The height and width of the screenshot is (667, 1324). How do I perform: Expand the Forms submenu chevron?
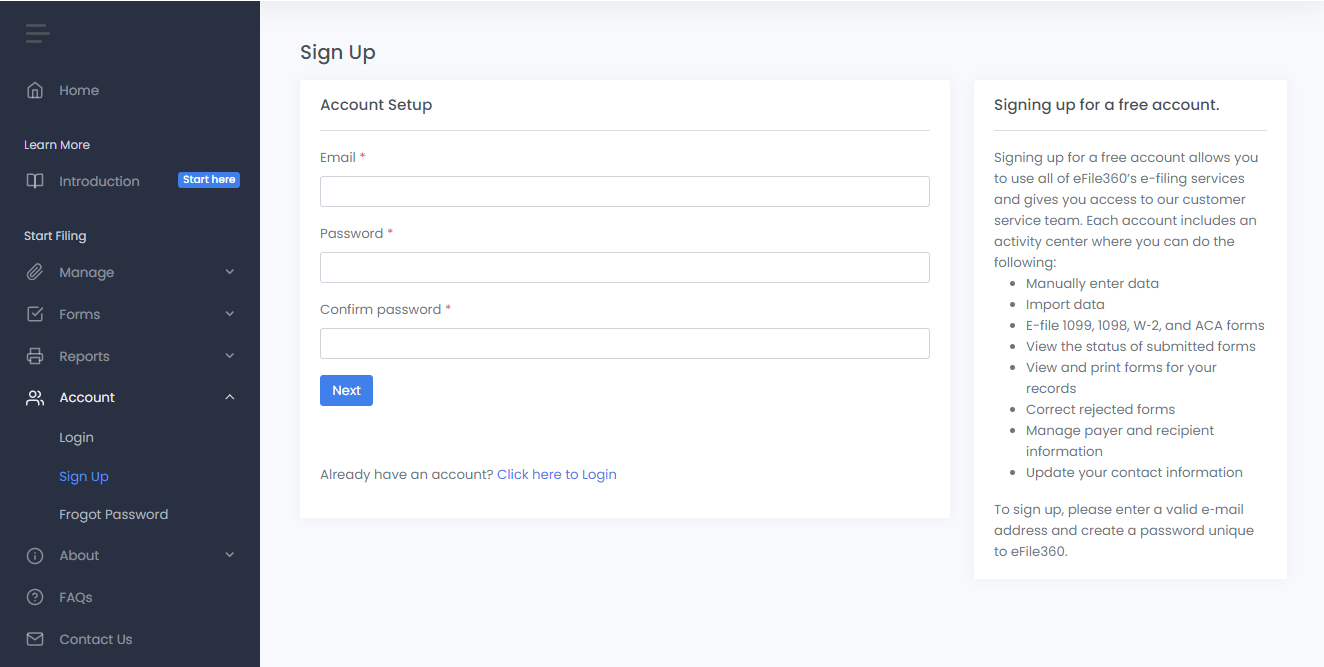pos(230,314)
